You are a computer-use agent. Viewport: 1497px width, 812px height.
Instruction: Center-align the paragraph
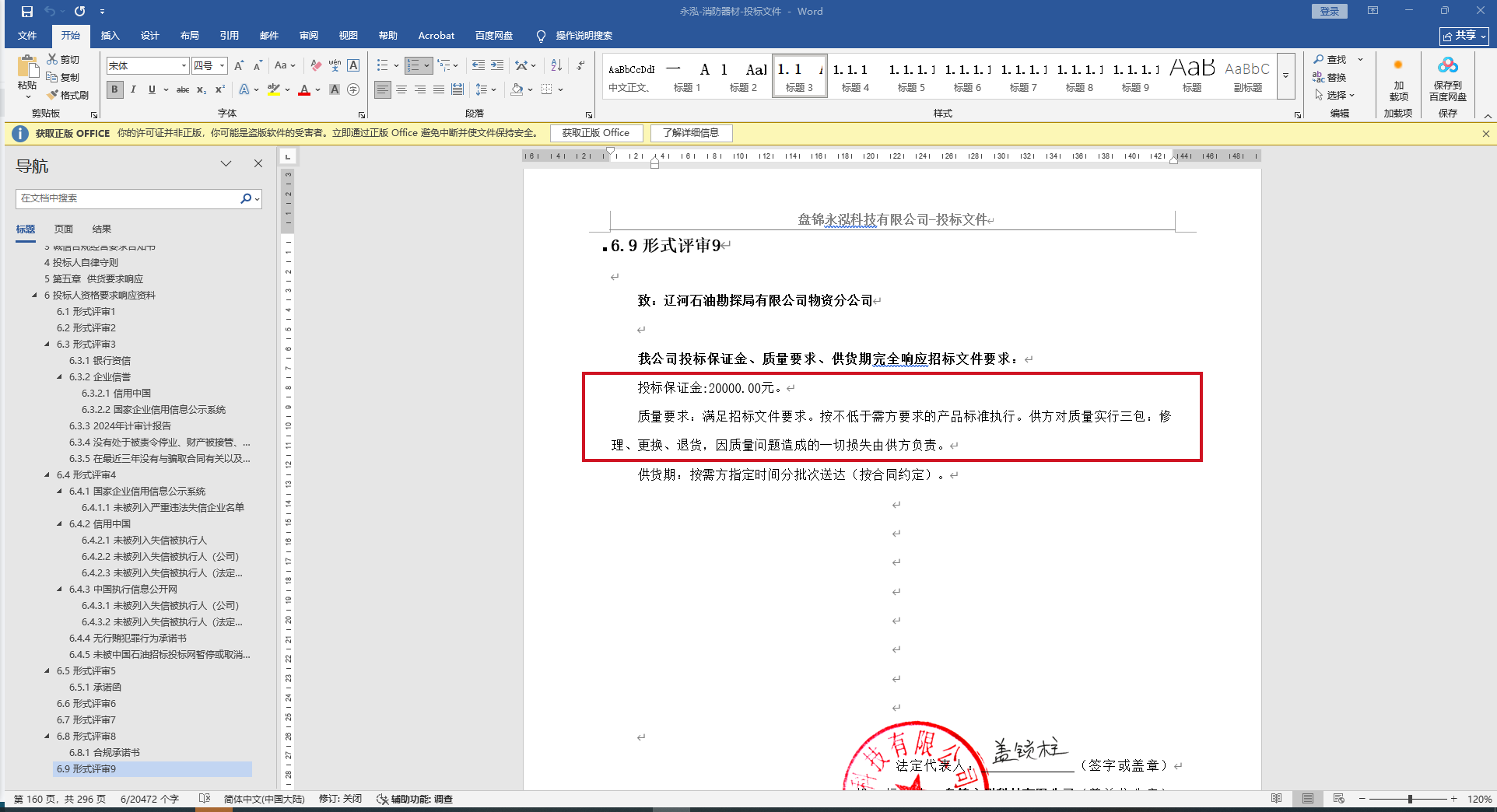401,89
